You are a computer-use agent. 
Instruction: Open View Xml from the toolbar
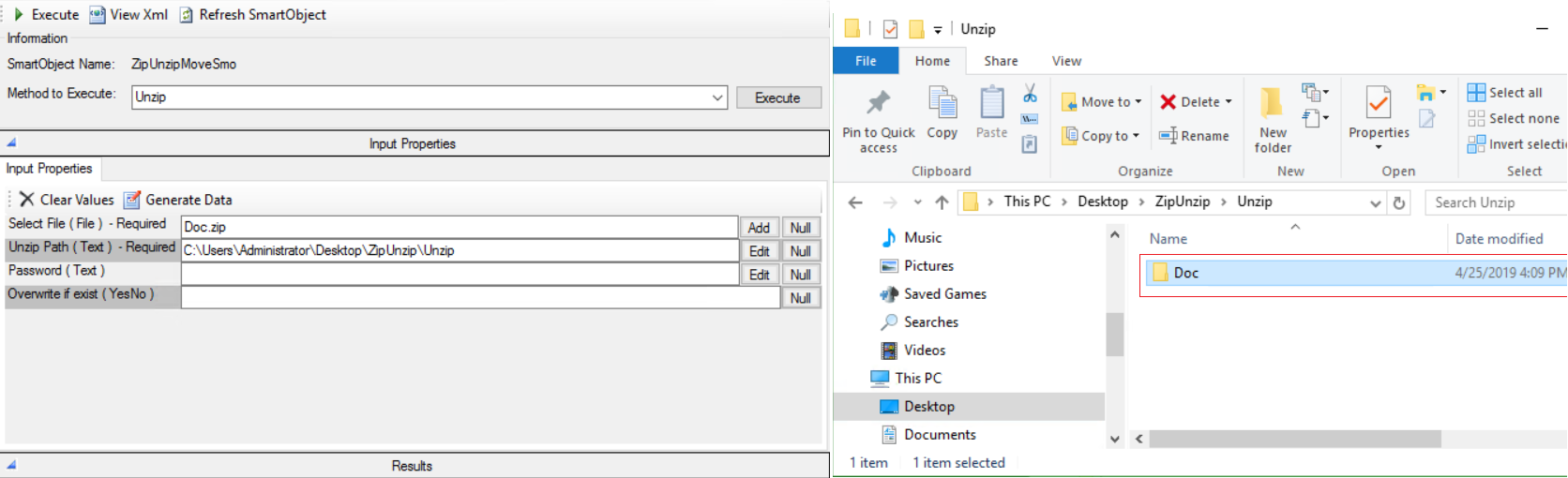point(98,15)
